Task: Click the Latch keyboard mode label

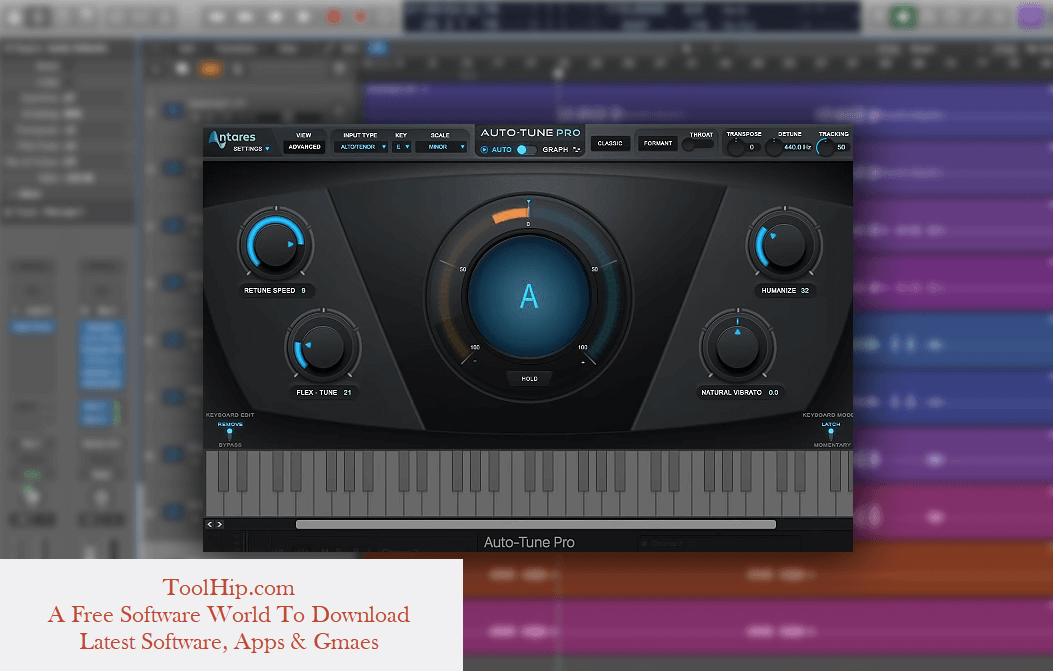Action: (831, 424)
